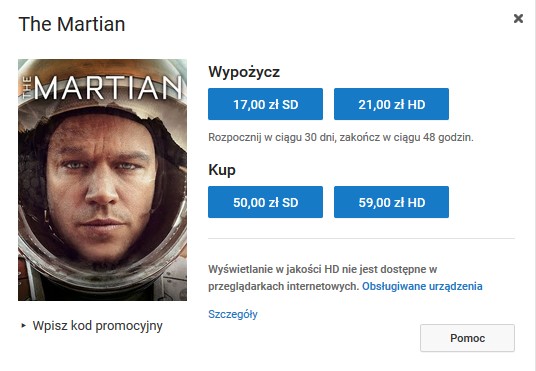
Task: Rent the movie for 17,00 zł SD
Action: (x=265, y=104)
